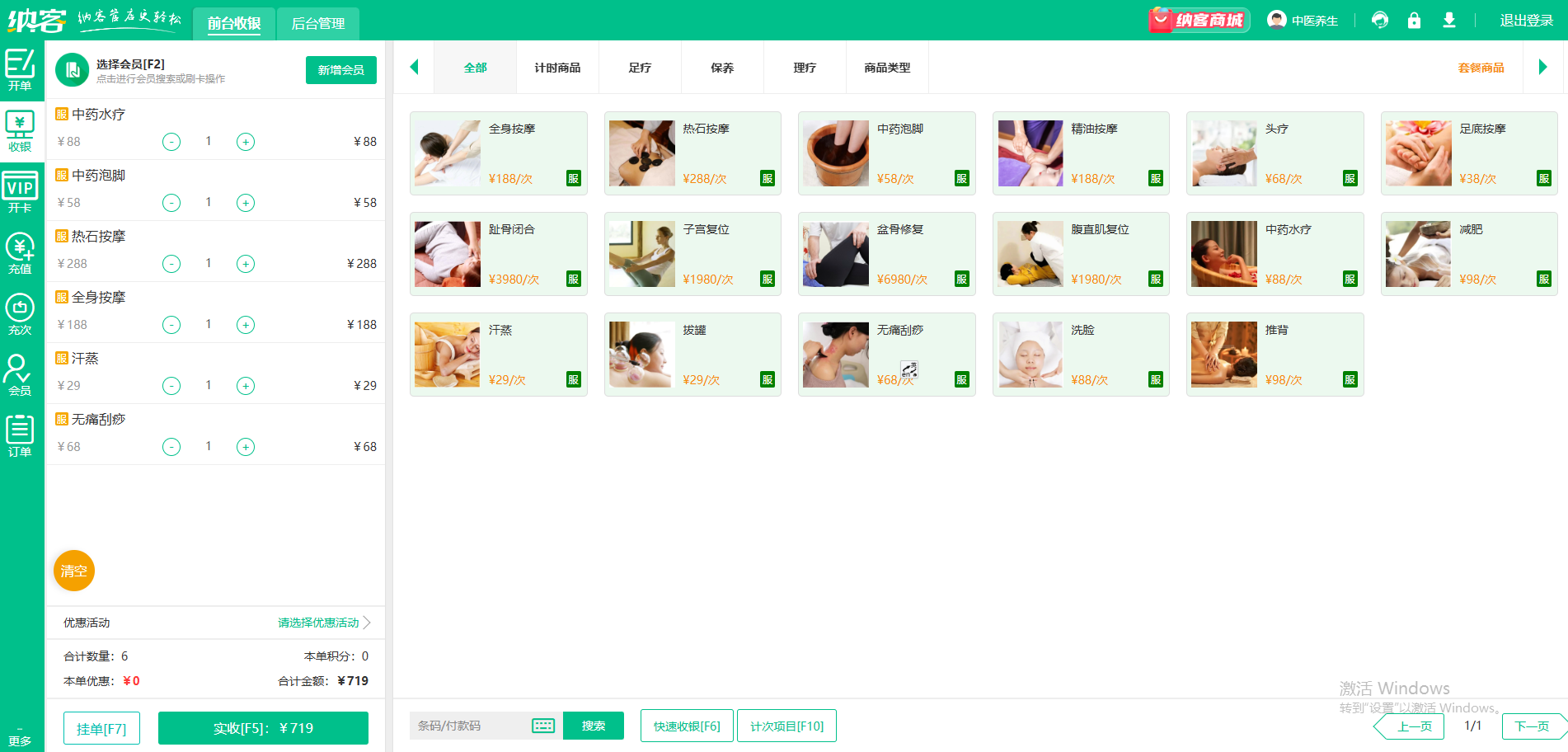Go to 下一页 next page
The width and height of the screenshot is (1568, 752).
pos(1533,726)
